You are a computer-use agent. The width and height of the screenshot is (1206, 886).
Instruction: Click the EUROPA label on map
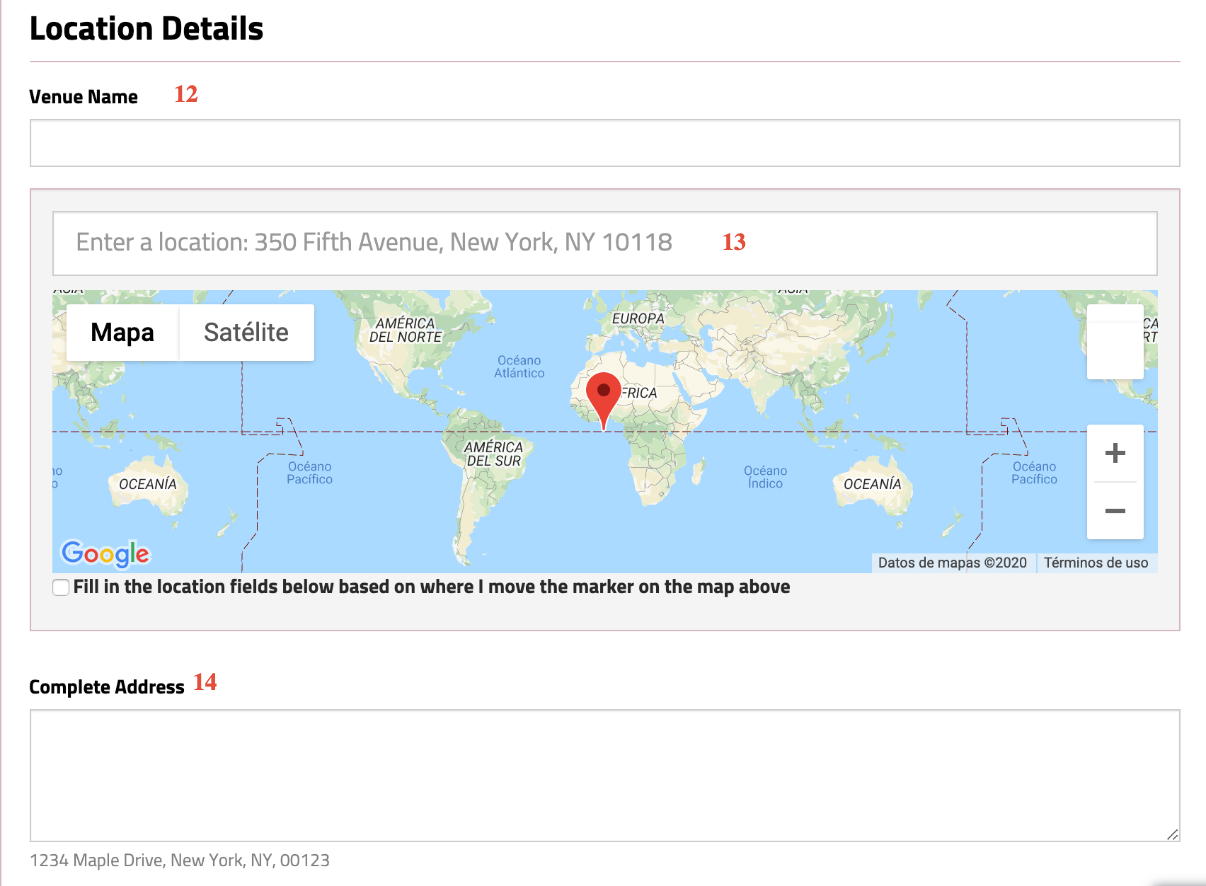(x=637, y=318)
